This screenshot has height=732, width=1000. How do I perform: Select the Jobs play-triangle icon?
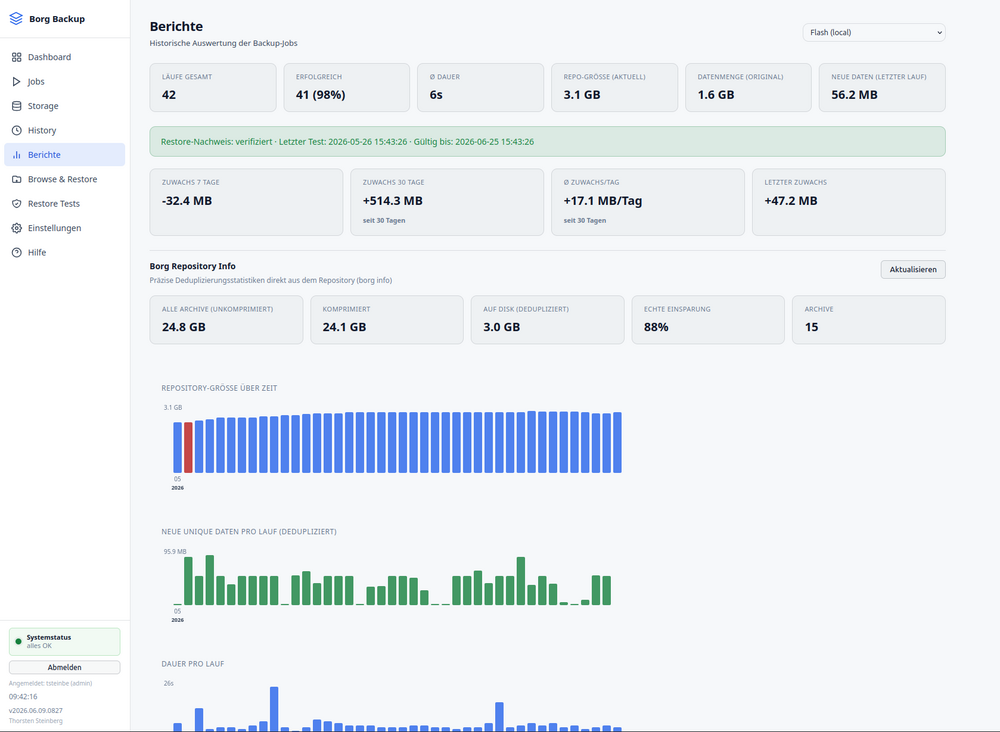pos(17,82)
